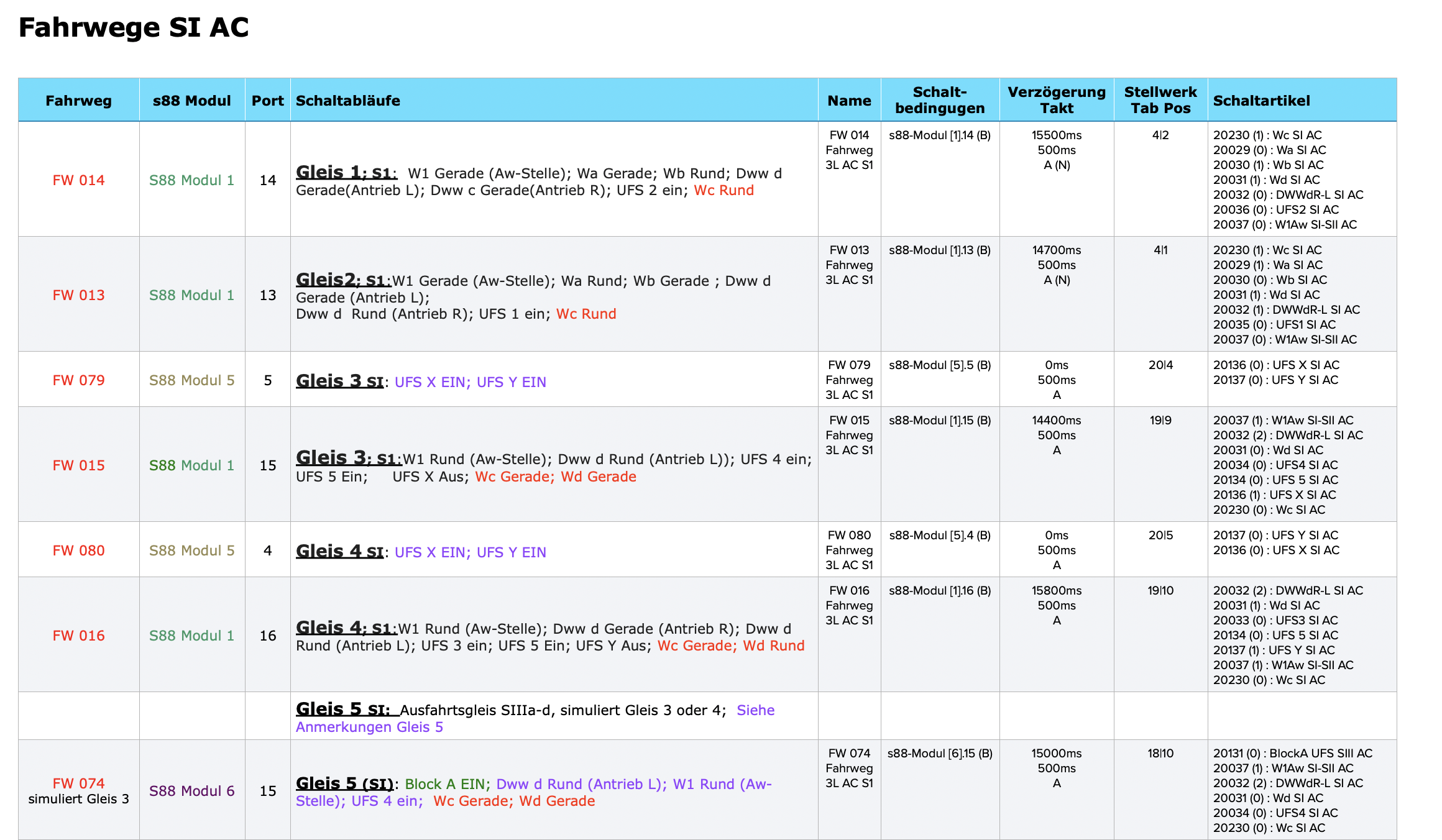The height and width of the screenshot is (840, 1442).
Task: Select FW 079 in the Fahrweg column
Action: [78, 380]
